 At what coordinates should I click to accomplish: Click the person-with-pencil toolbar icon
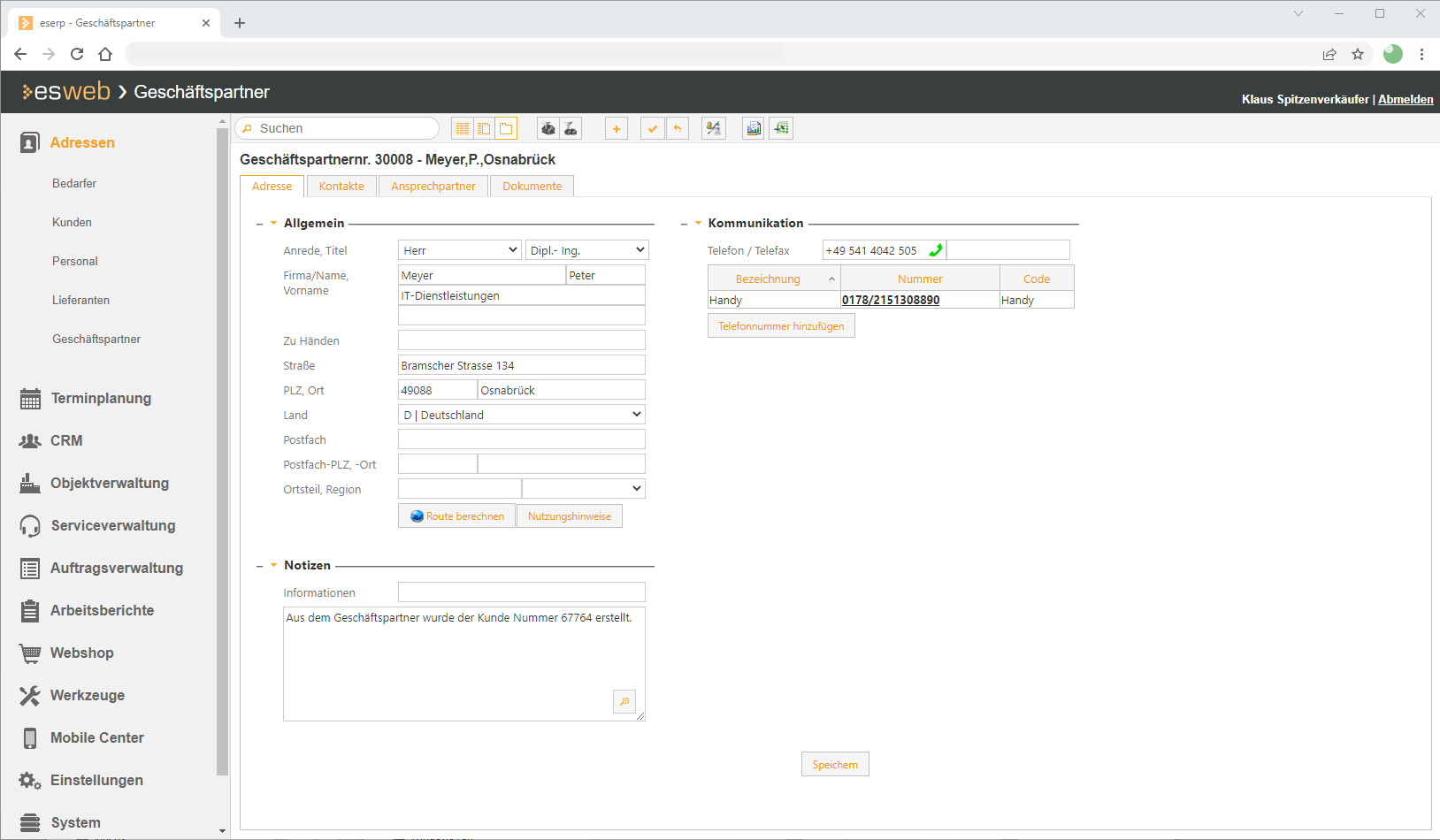(x=714, y=128)
